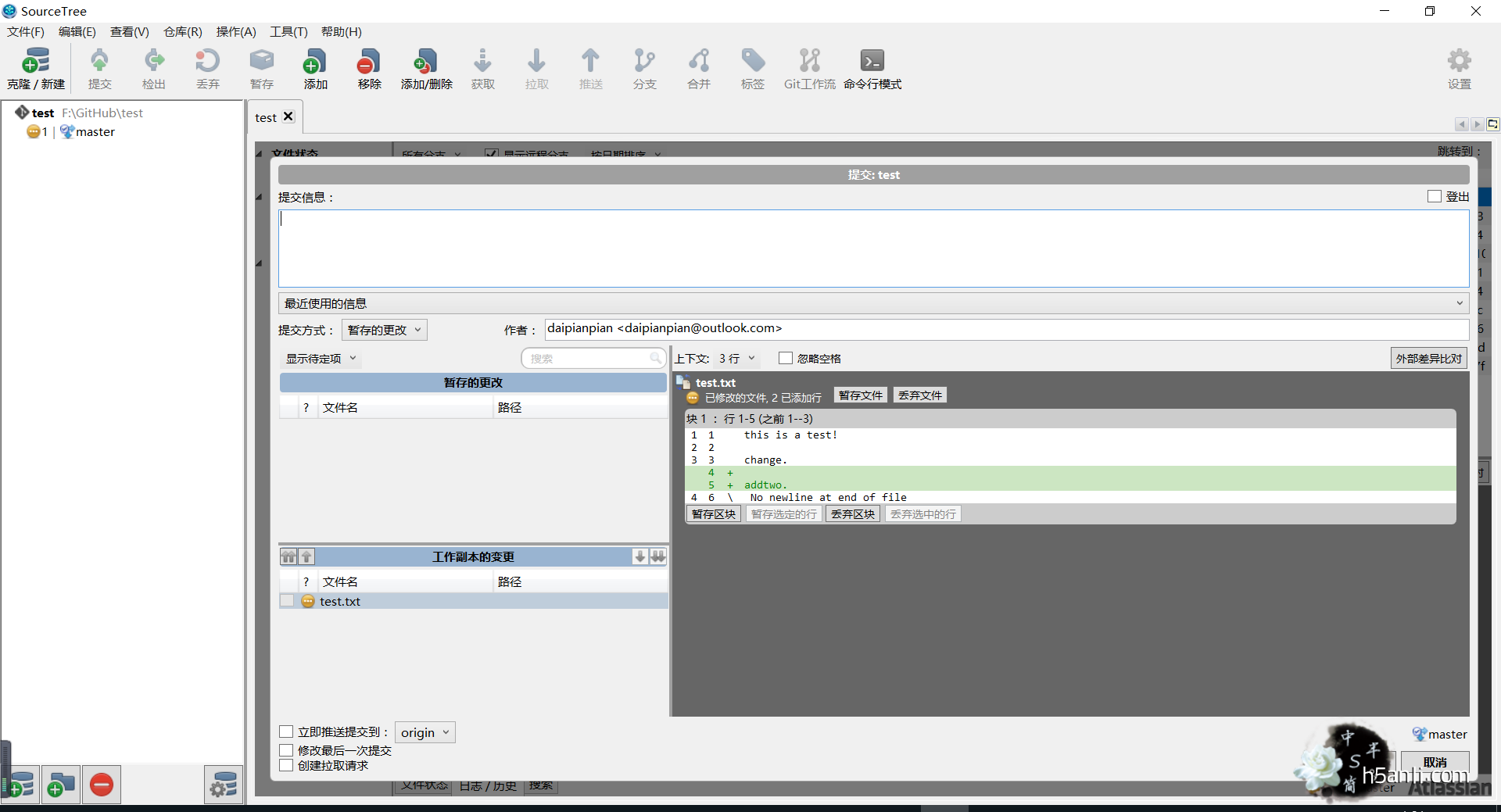
Task: Close the test repository tab
Action: tap(288, 116)
